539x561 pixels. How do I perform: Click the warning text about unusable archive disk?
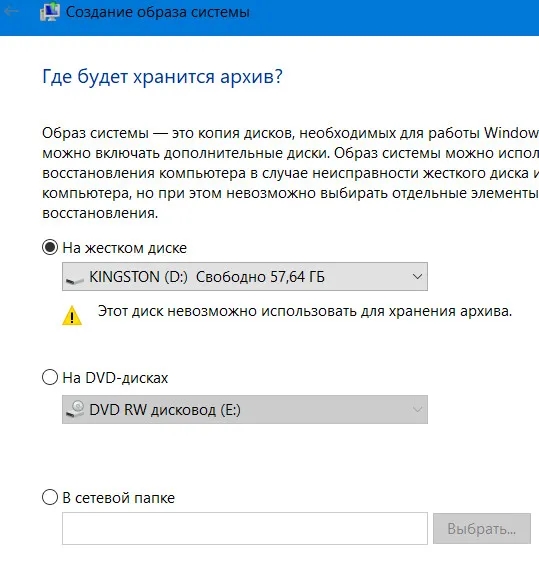pyautogui.click(x=305, y=311)
